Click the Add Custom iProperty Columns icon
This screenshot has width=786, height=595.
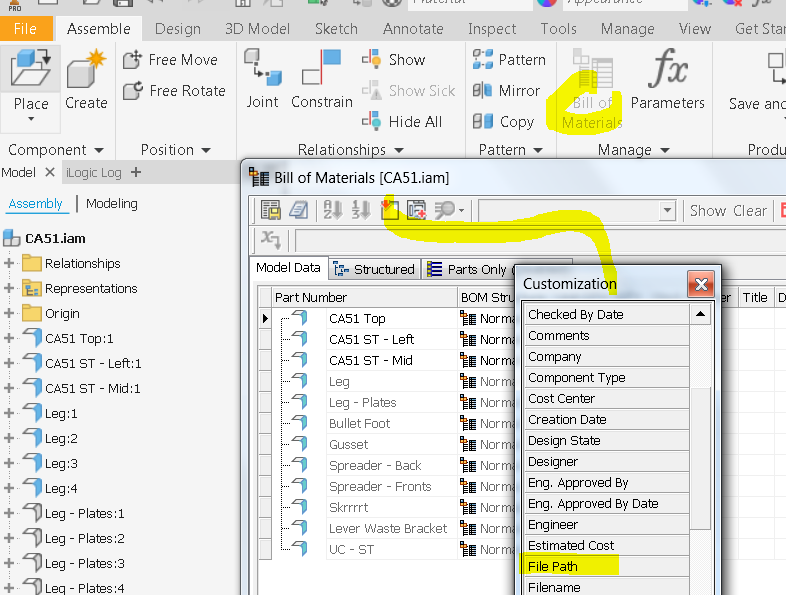417,210
